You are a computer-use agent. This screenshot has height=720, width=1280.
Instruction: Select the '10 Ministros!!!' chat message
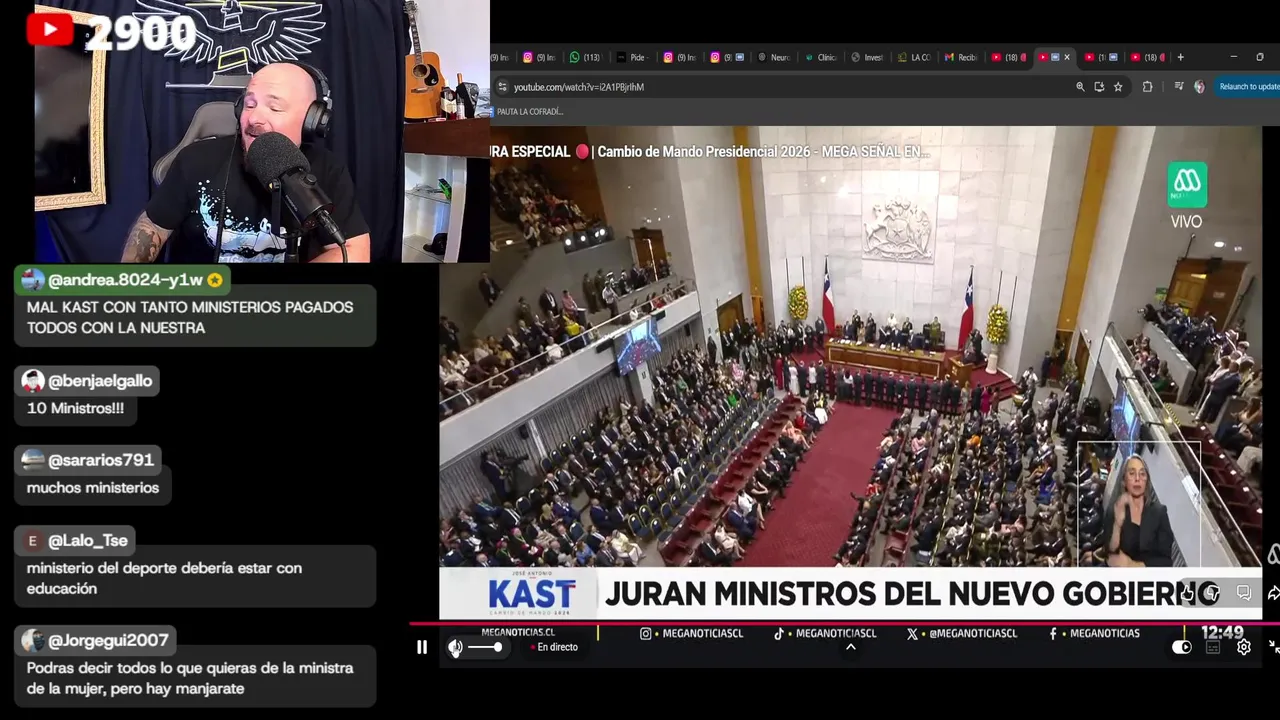[75, 408]
